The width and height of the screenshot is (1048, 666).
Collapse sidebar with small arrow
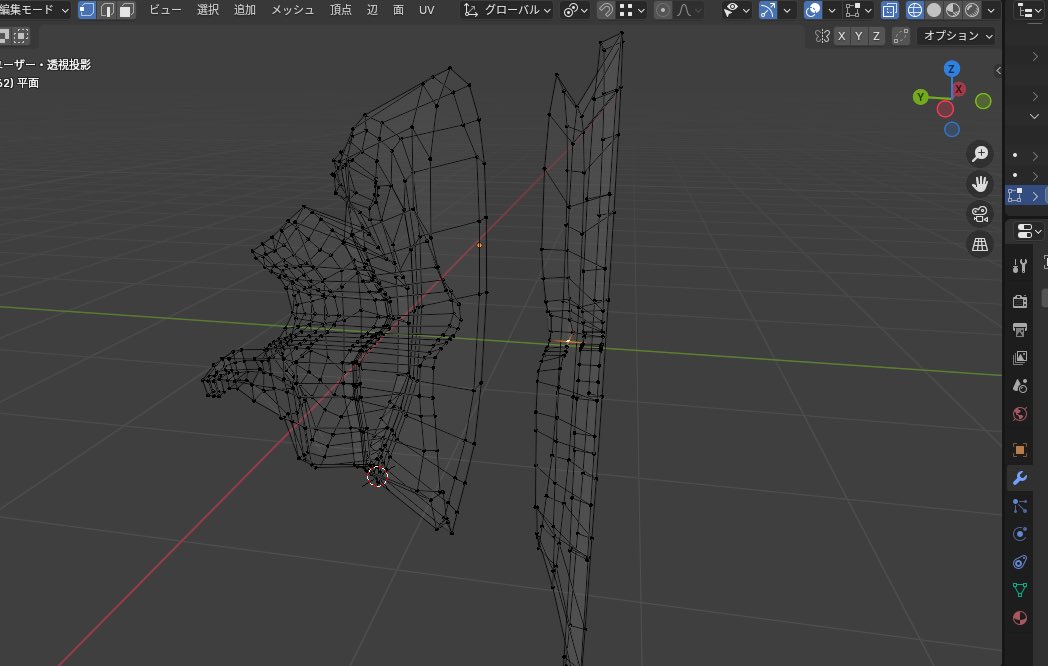pyautogui.click(x=998, y=70)
